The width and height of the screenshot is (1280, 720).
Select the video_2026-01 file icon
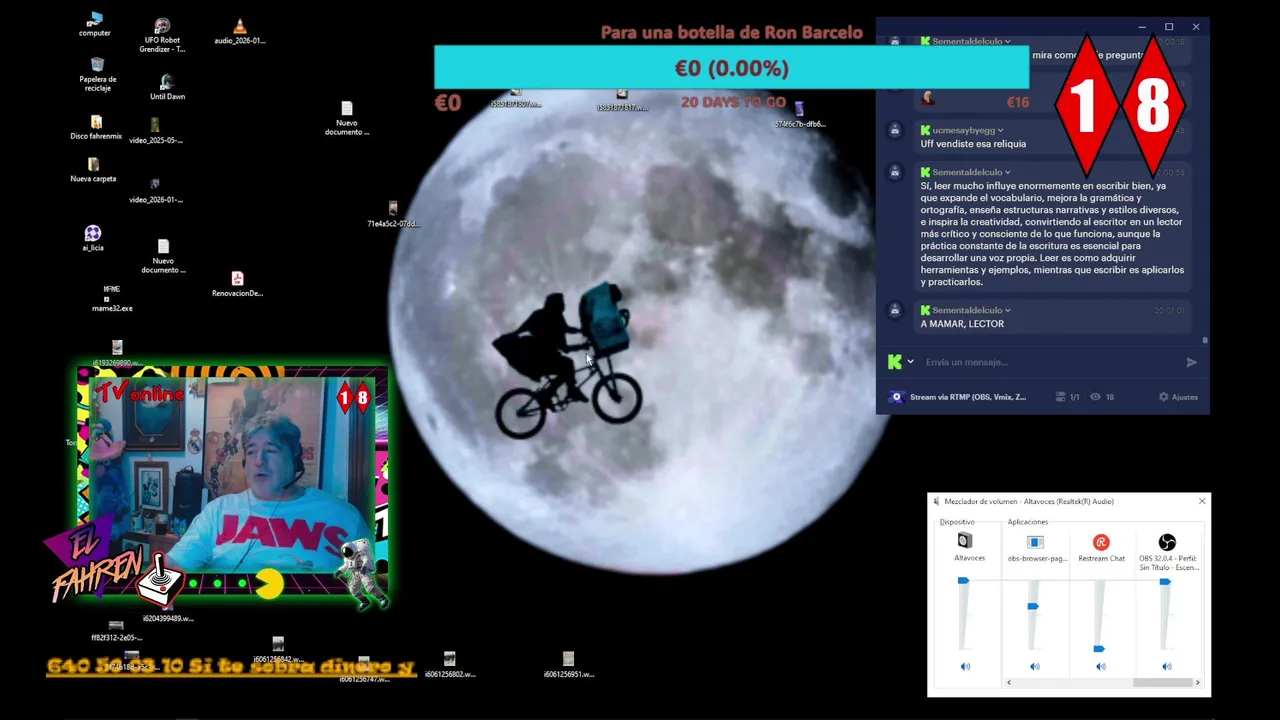[x=155, y=190]
